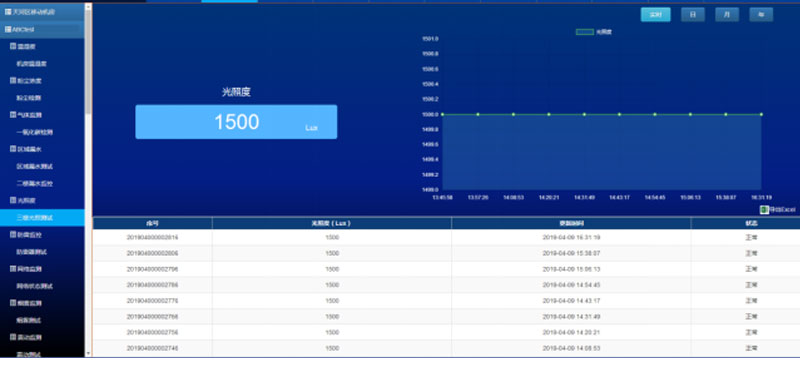
Task: Switch chart to 月 monthly view
Action: pos(727,15)
